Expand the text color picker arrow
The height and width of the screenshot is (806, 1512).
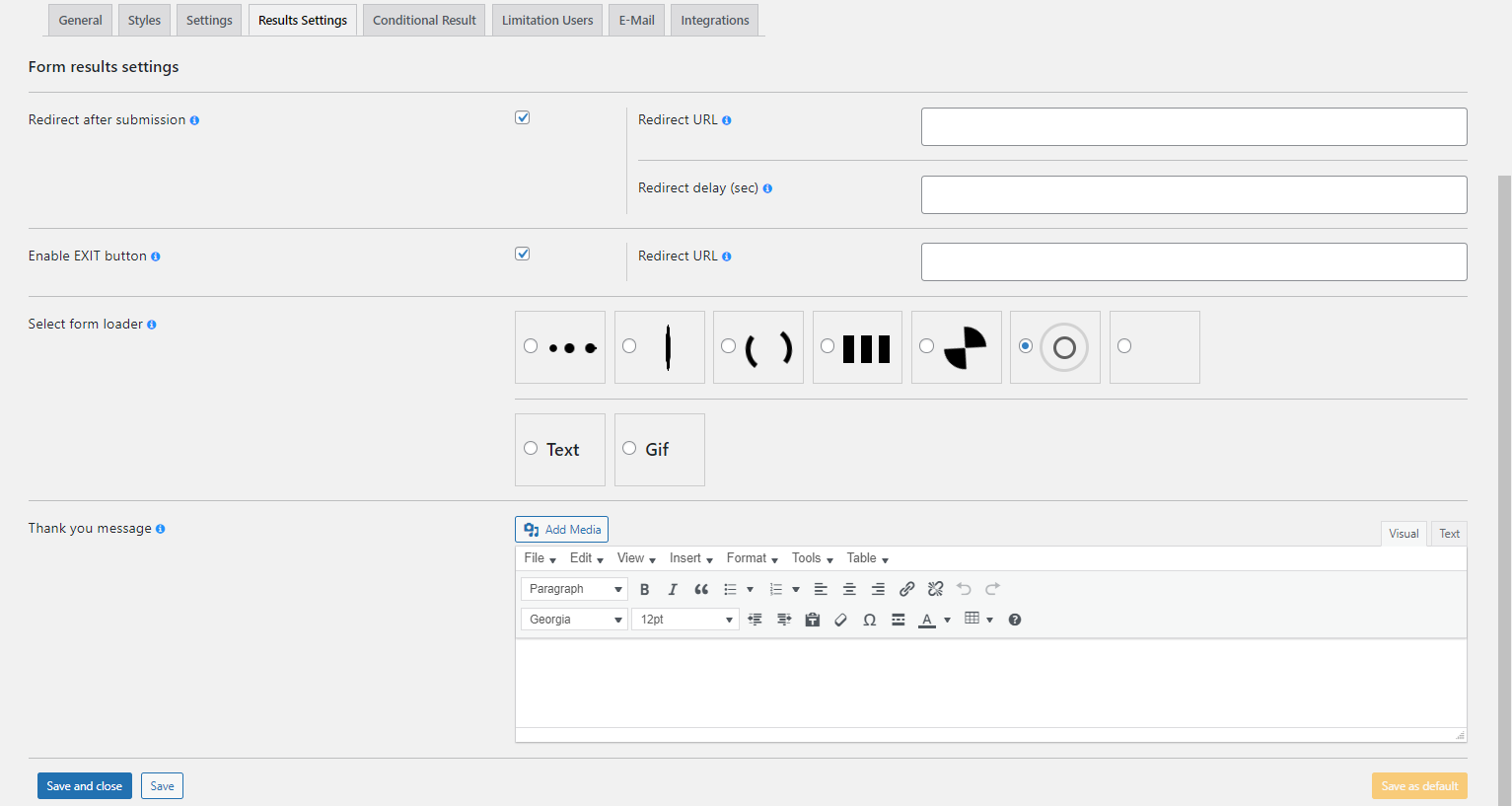(947, 621)
